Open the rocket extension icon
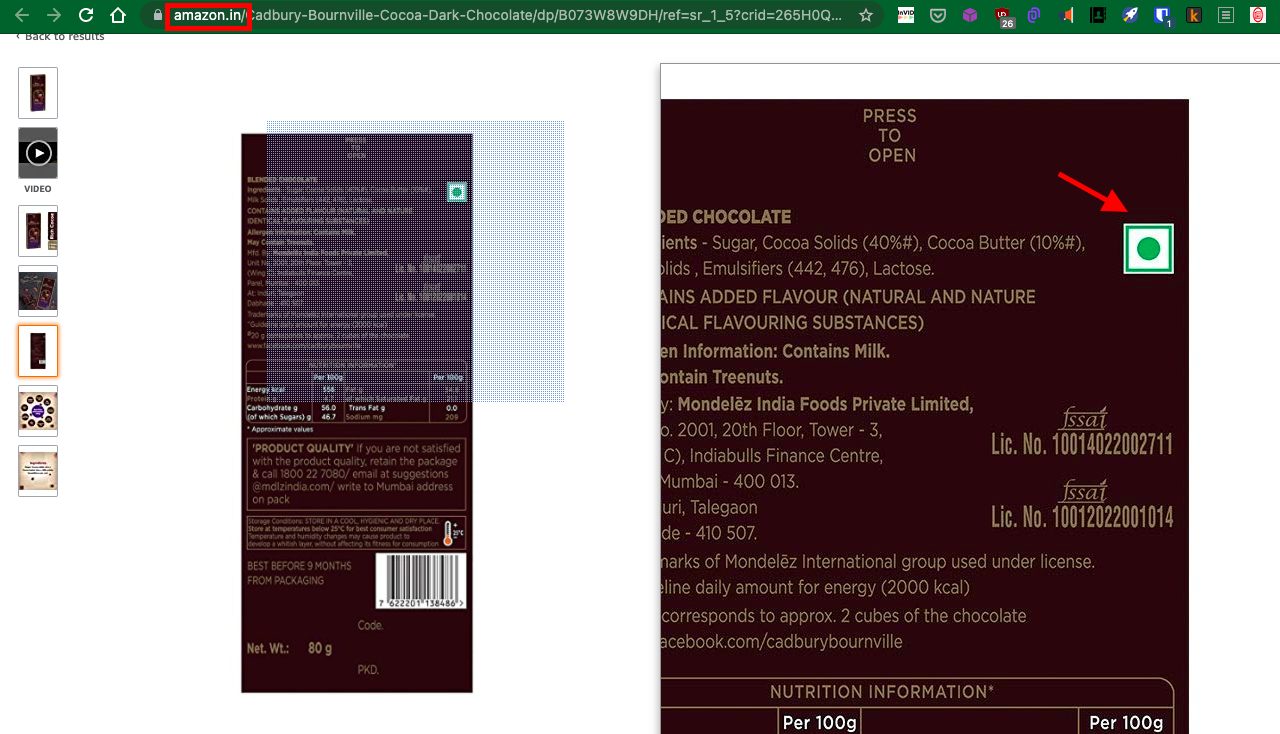 pos(1130,15)
